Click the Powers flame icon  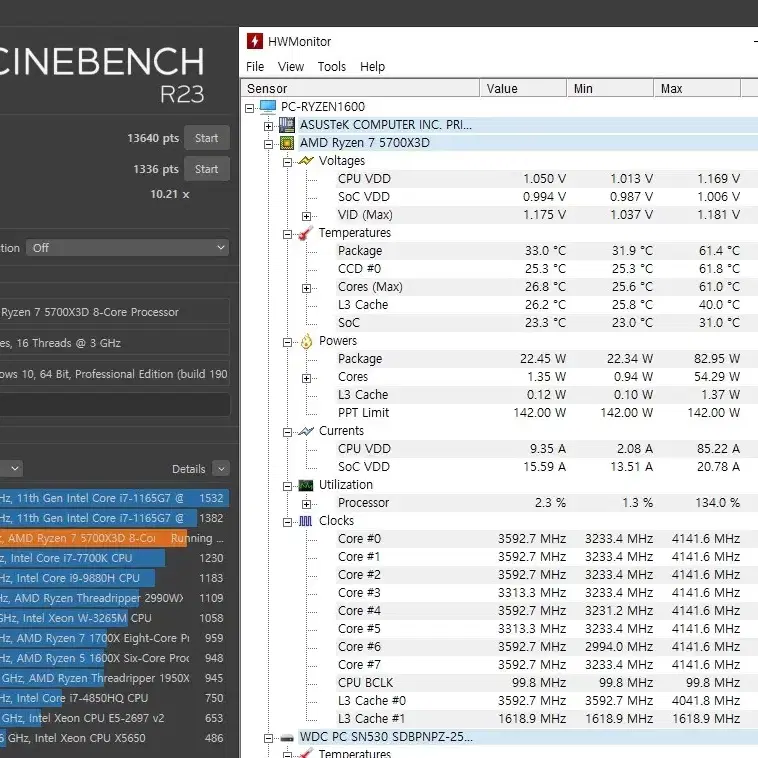(x=306, y=341)
